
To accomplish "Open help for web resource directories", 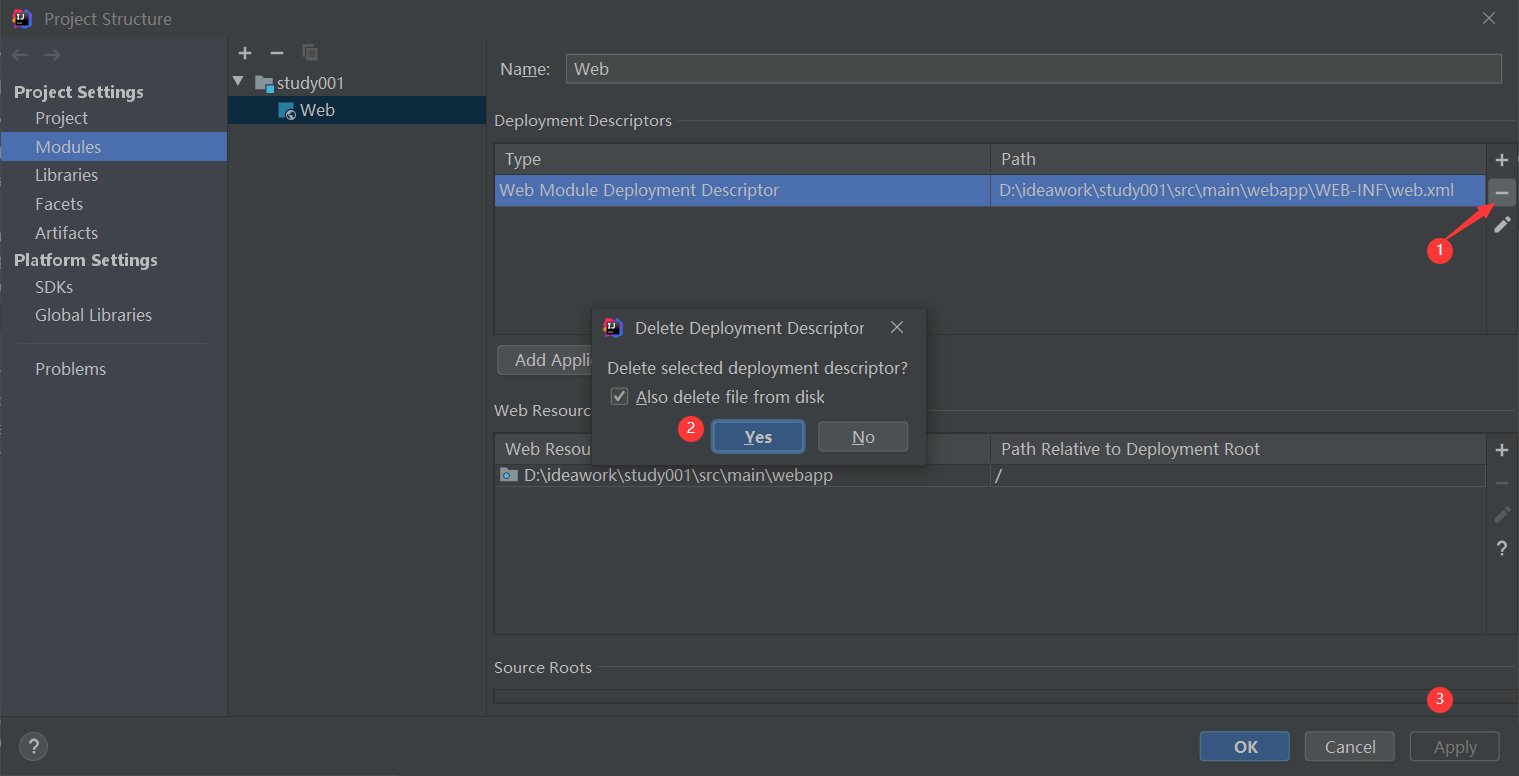I will tap(1501, 548).
